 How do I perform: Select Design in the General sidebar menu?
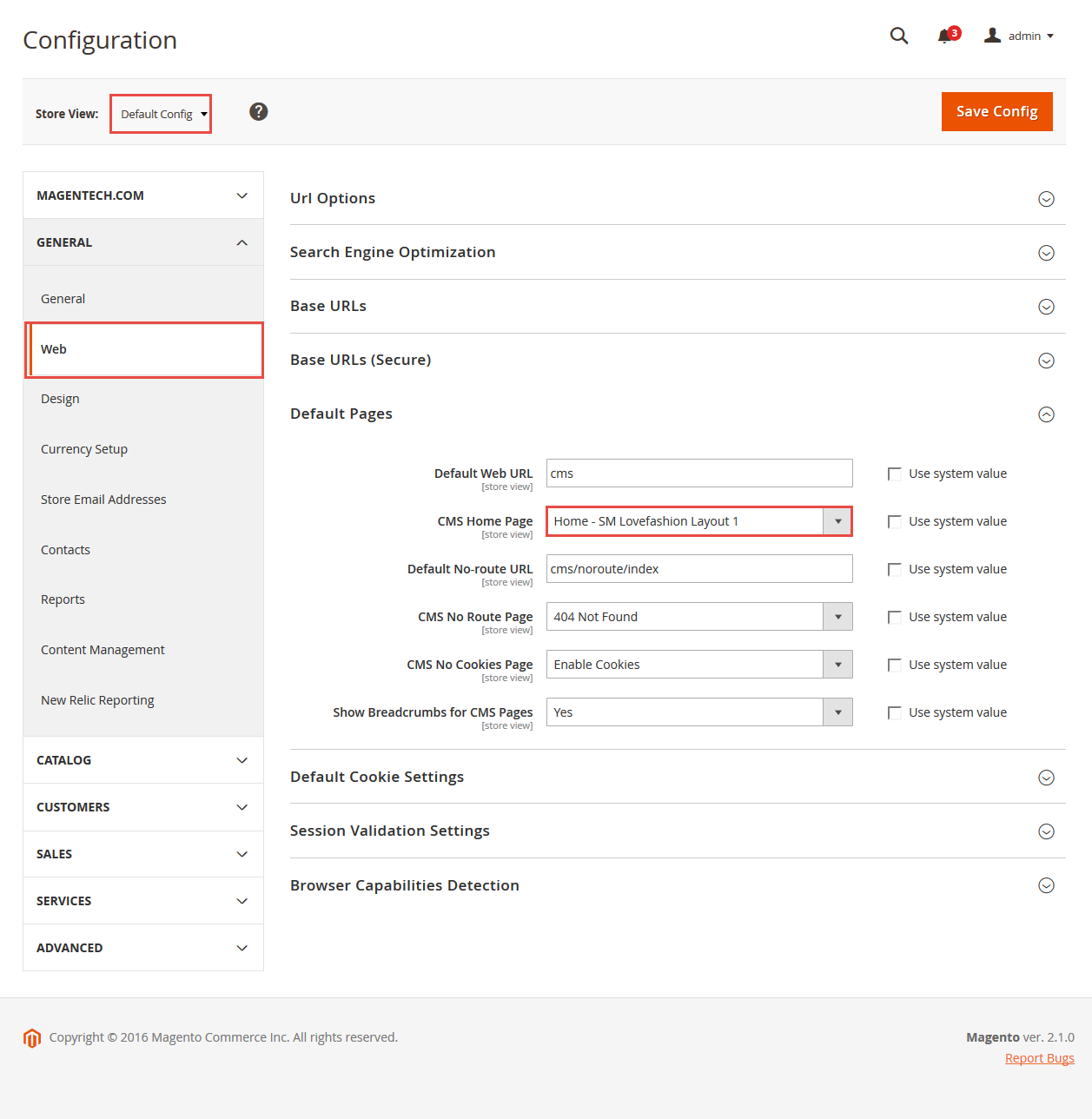pyautogui.click(x=60, y=399)
